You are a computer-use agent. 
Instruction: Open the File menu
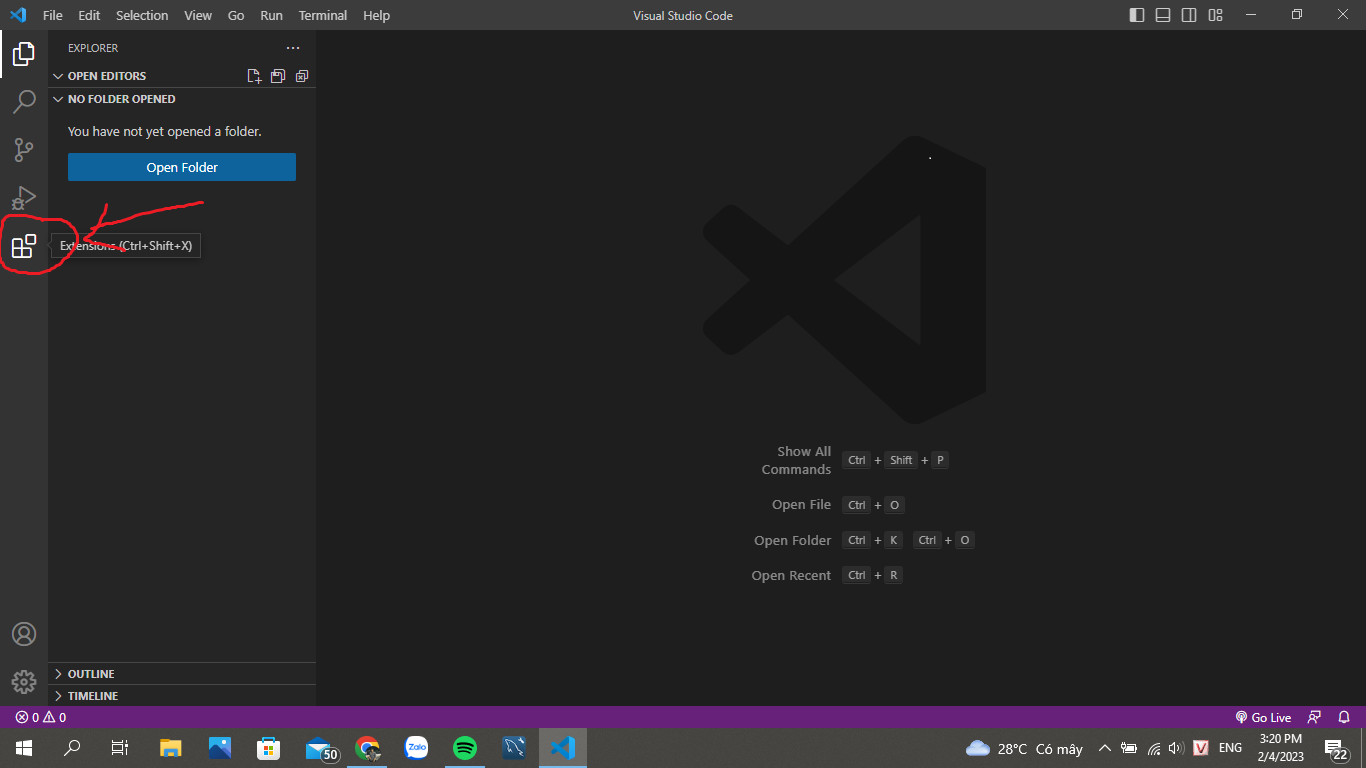click(52, 15)
